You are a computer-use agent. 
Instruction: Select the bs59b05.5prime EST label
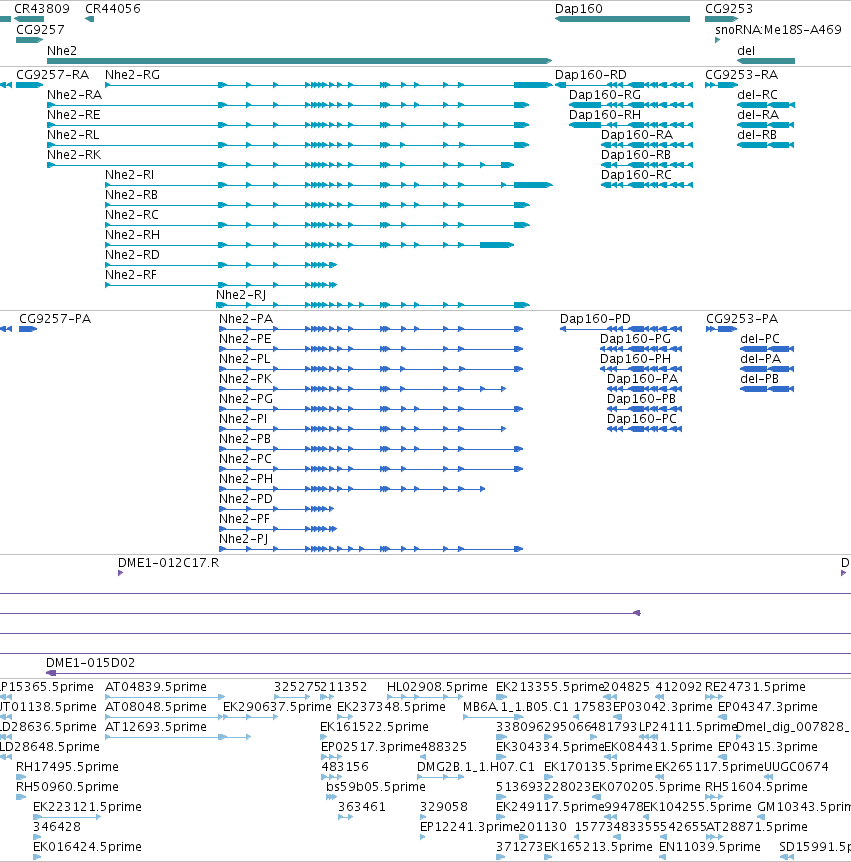pos(375,787)
